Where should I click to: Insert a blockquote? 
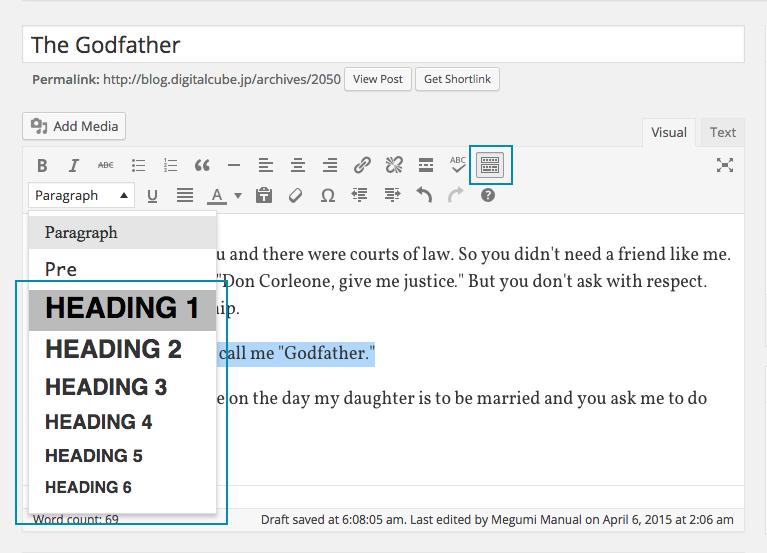[202, 165]
